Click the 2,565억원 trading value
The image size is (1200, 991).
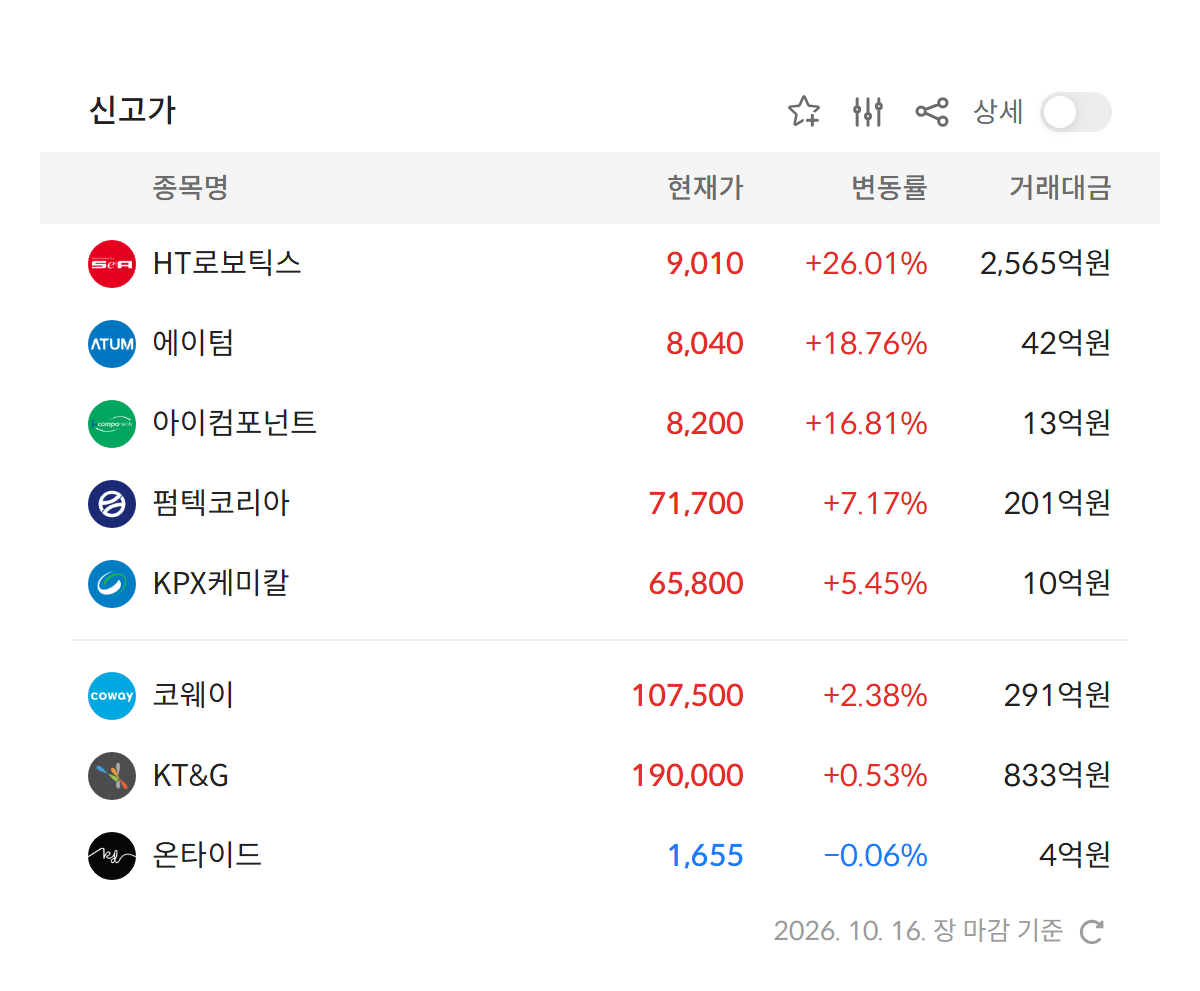(x=1045, y=264)
